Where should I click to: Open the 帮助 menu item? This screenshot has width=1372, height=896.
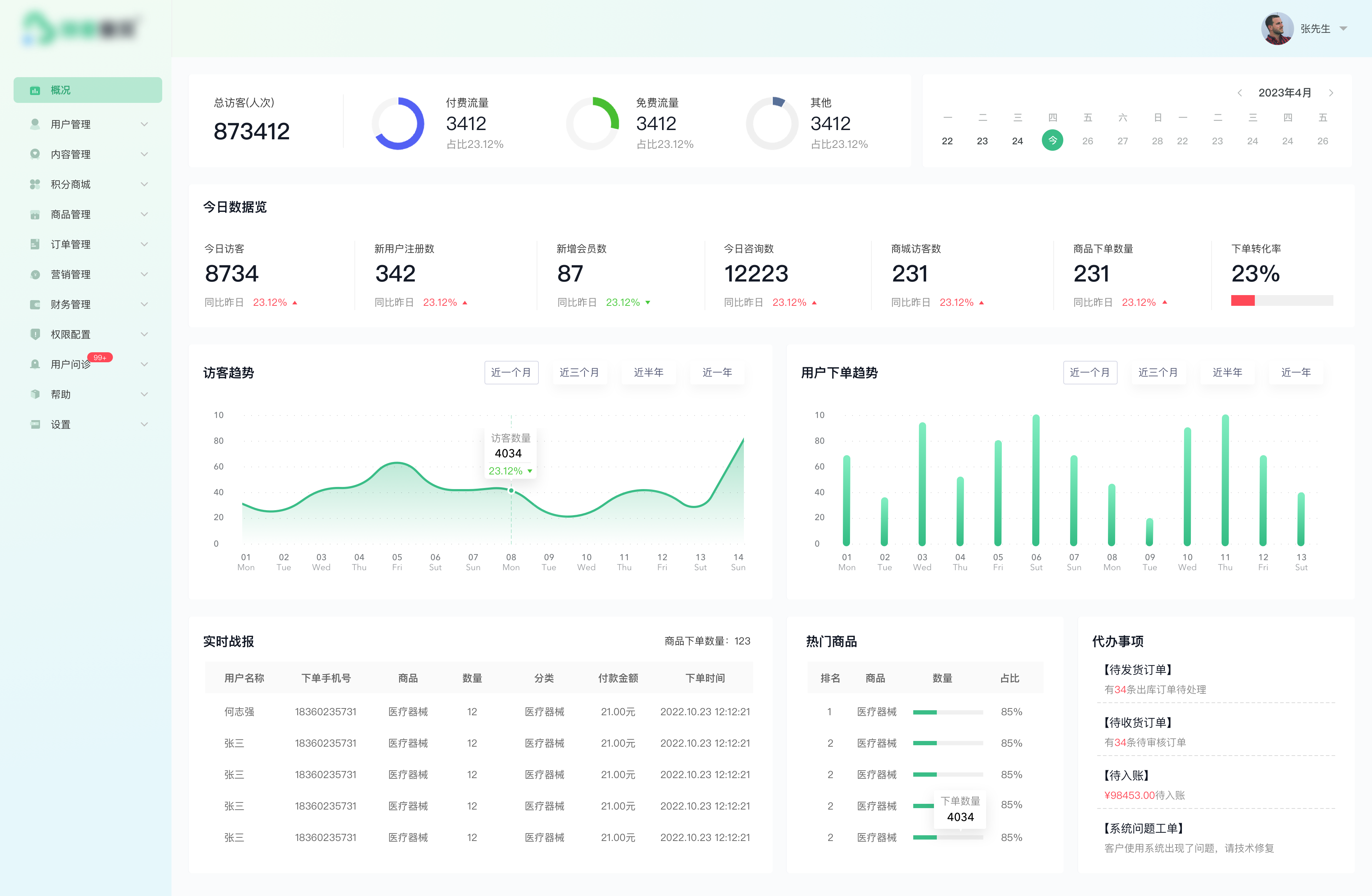coord(61,394)
